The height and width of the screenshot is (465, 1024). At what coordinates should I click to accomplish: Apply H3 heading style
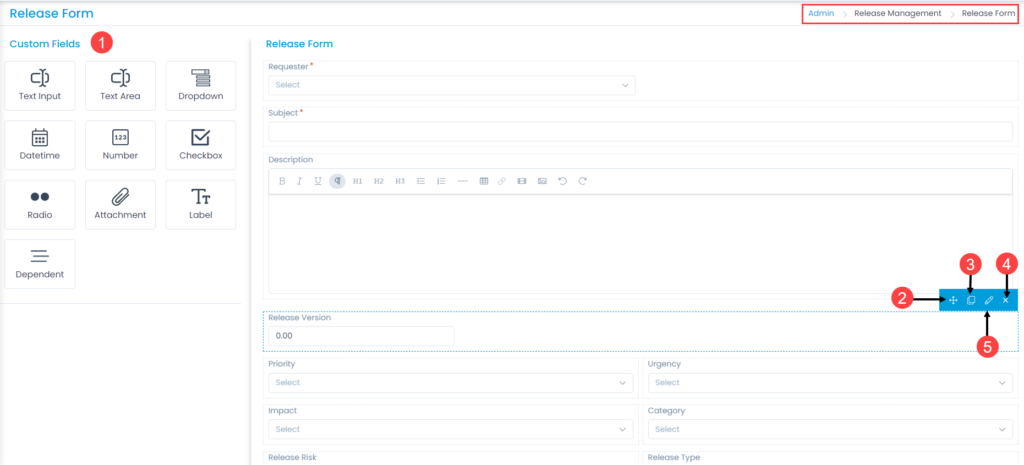click(400, 181)
